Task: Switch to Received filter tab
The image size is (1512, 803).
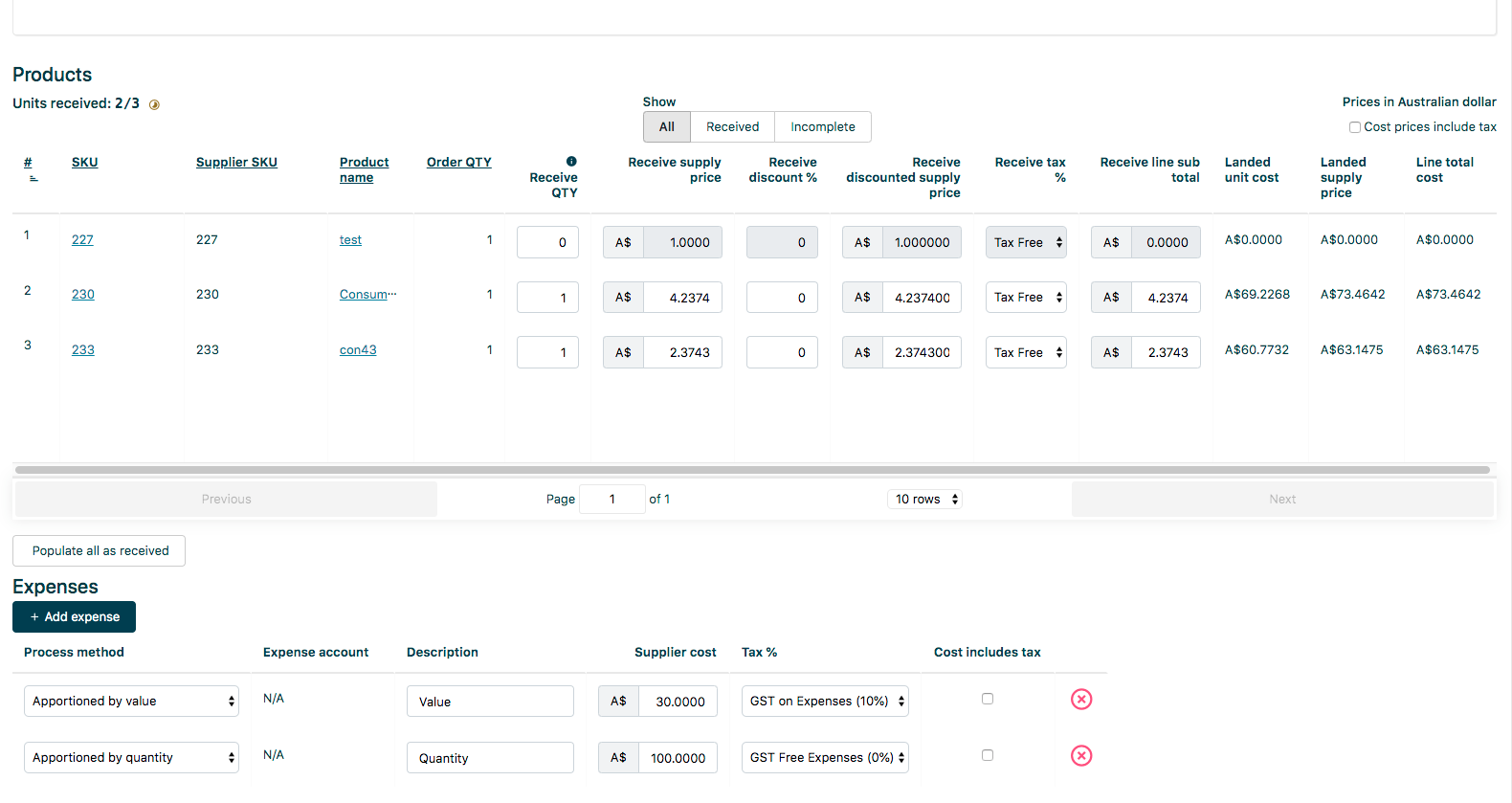Action: point(732,126)
